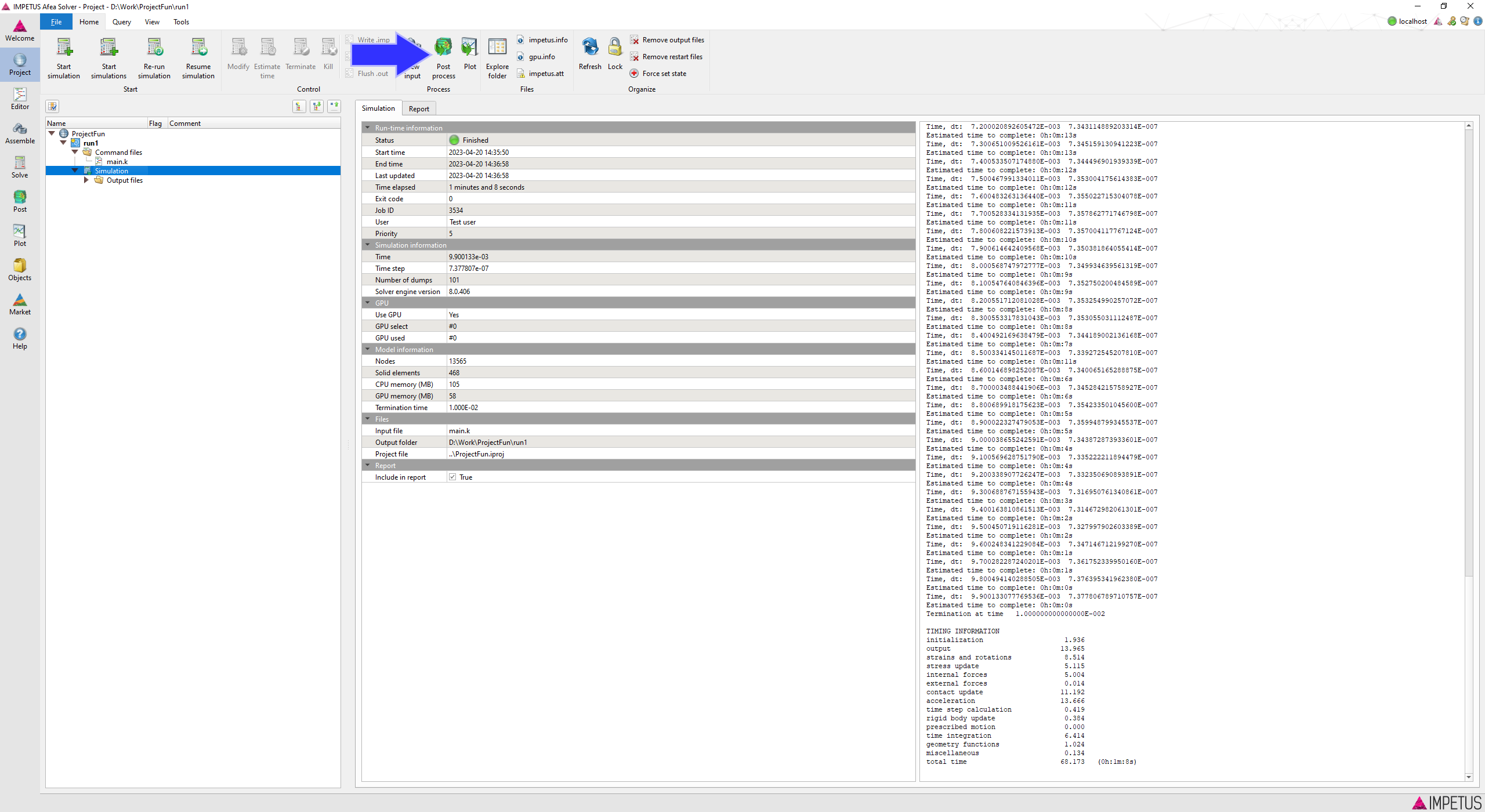Collapse the Simulation information section

click(367, 245)
